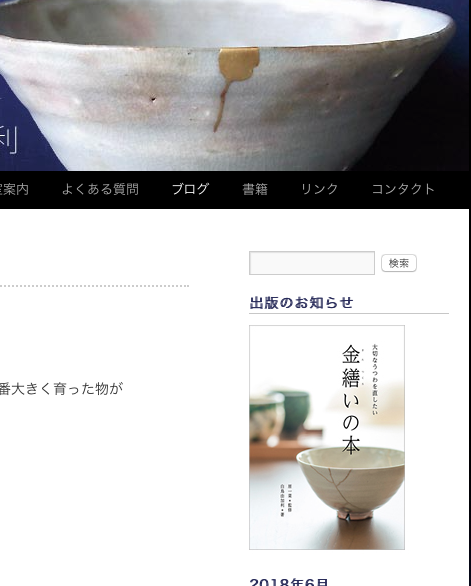Click the author names on the book cover
The width and height of the screenshot is (471, 586).
click(286, 500)
